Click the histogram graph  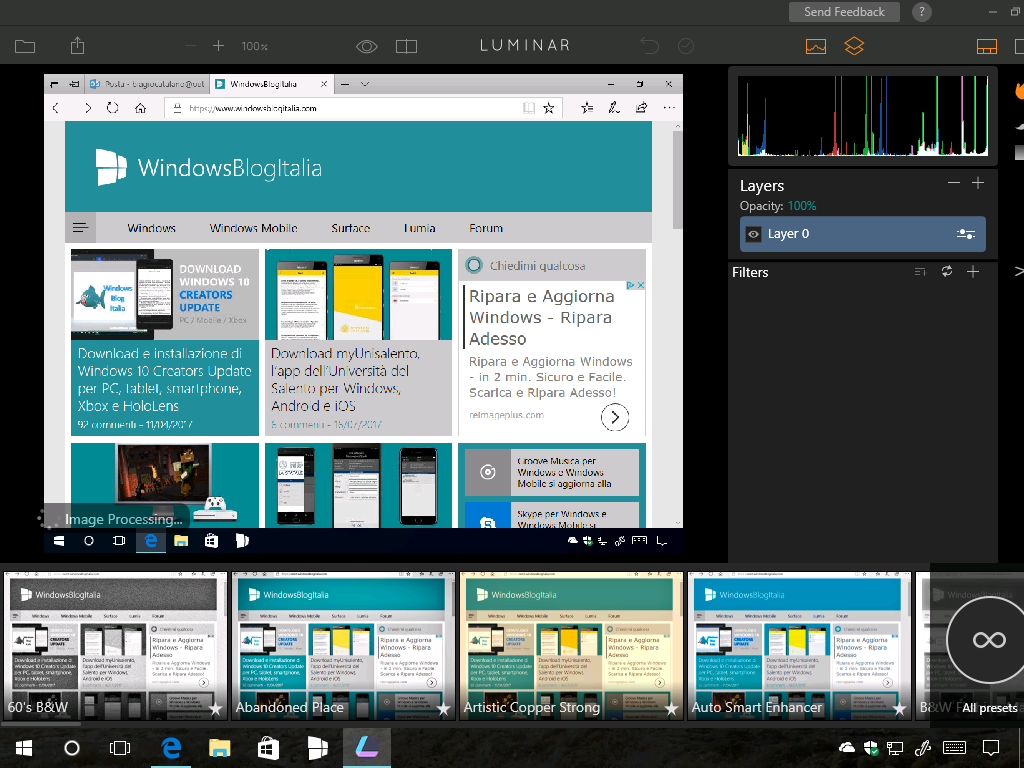pyautogui.click(x=863, y=116)
